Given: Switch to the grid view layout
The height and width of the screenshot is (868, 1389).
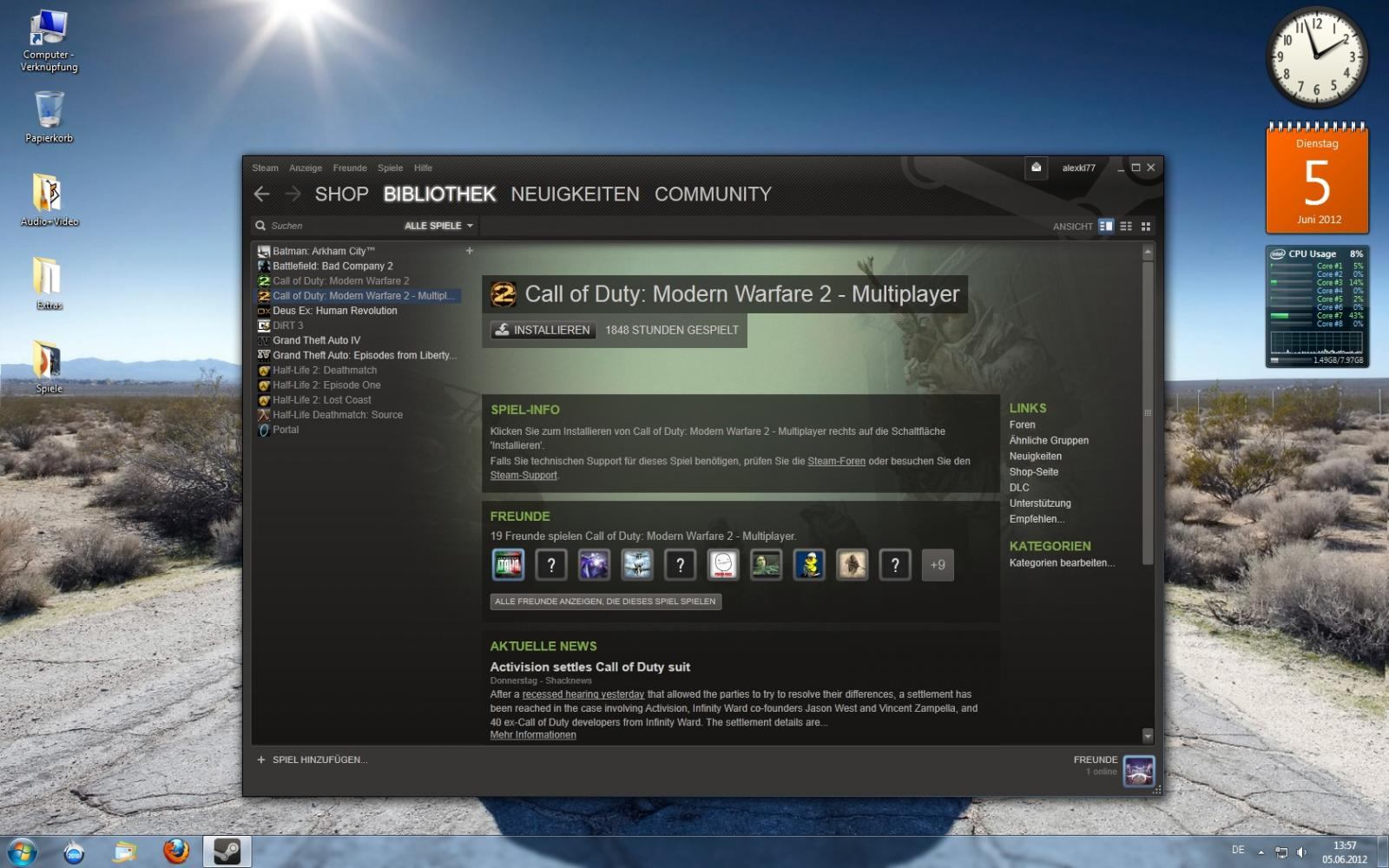Looking at the screenshot, I should pos(1146,226).
